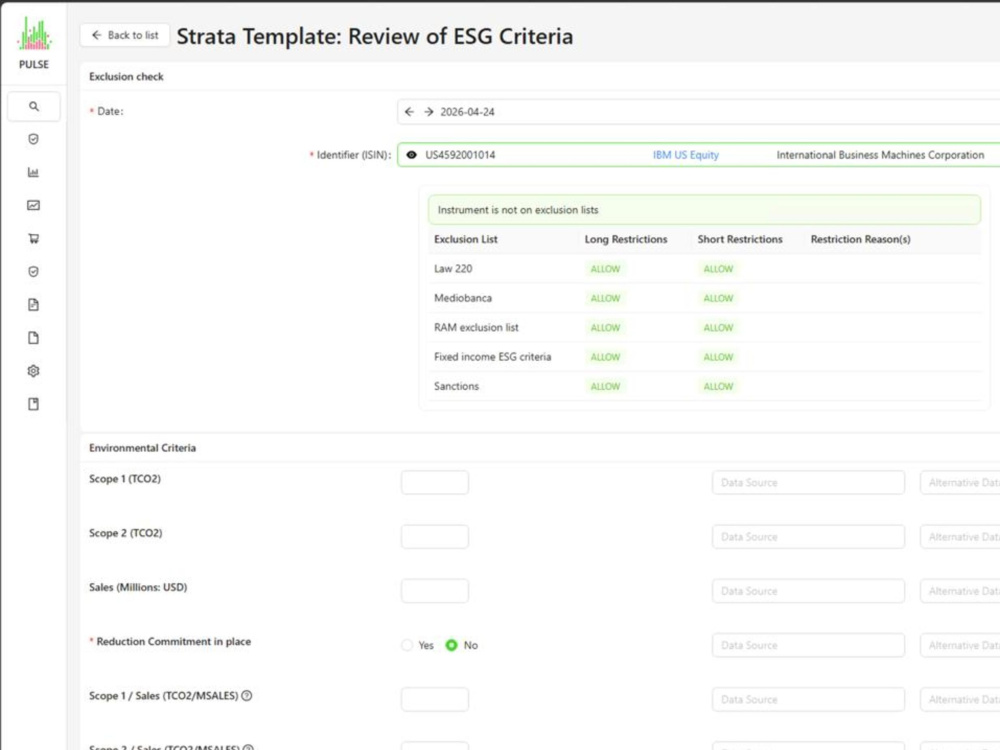
Task: Open the blank page icon in the sidebar
Action: coord(34,338)
